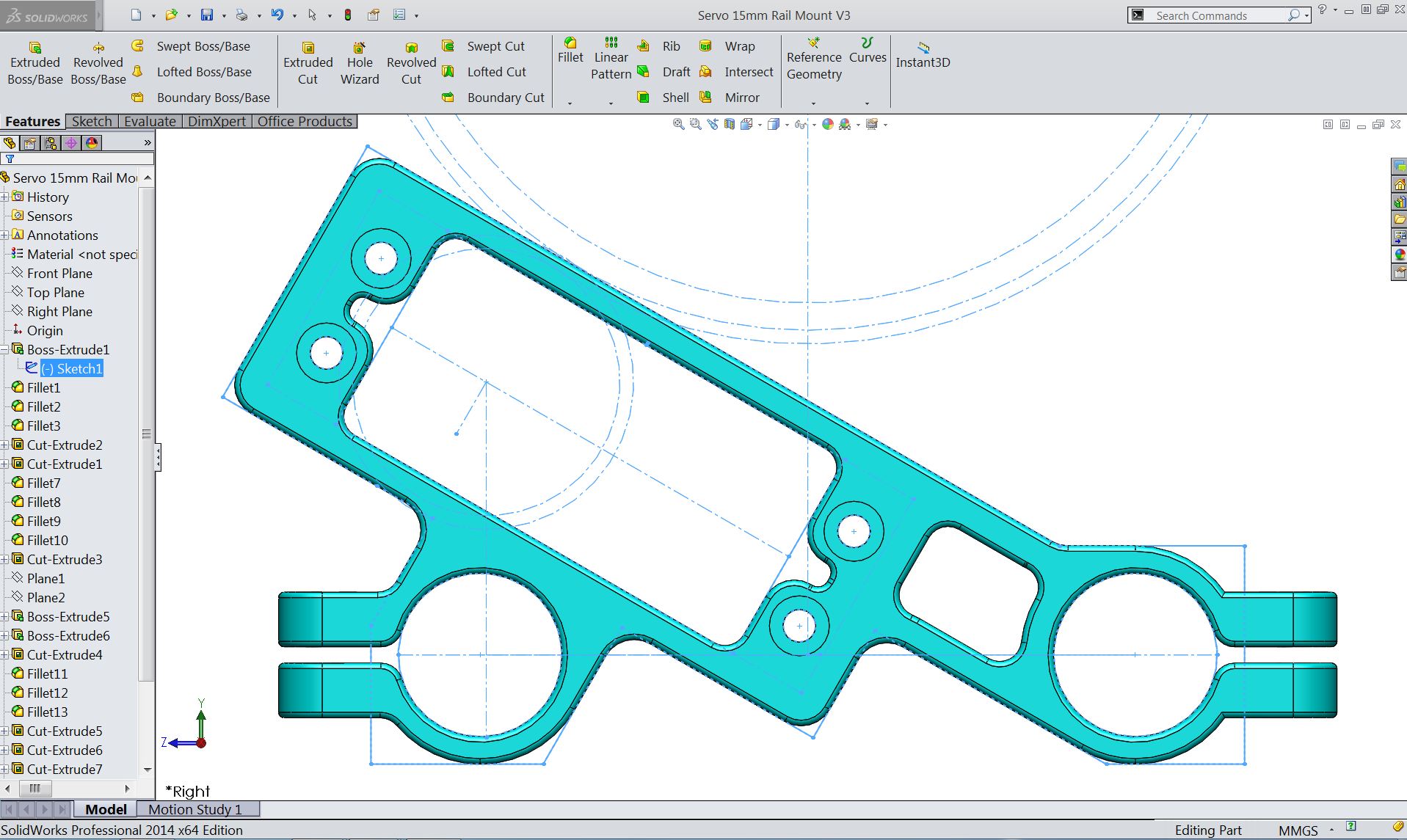Open the Office Products tab
This screenshot has height=840, width=1407.
click(305, 121)
